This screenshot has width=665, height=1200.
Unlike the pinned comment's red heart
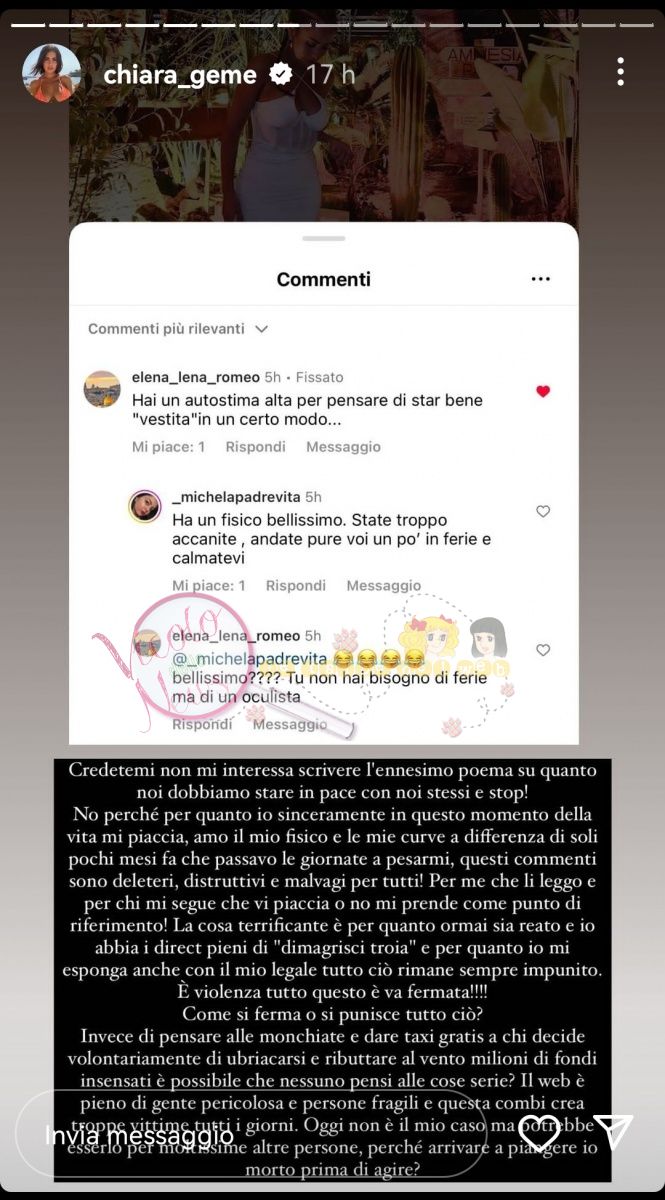(543, 391)
